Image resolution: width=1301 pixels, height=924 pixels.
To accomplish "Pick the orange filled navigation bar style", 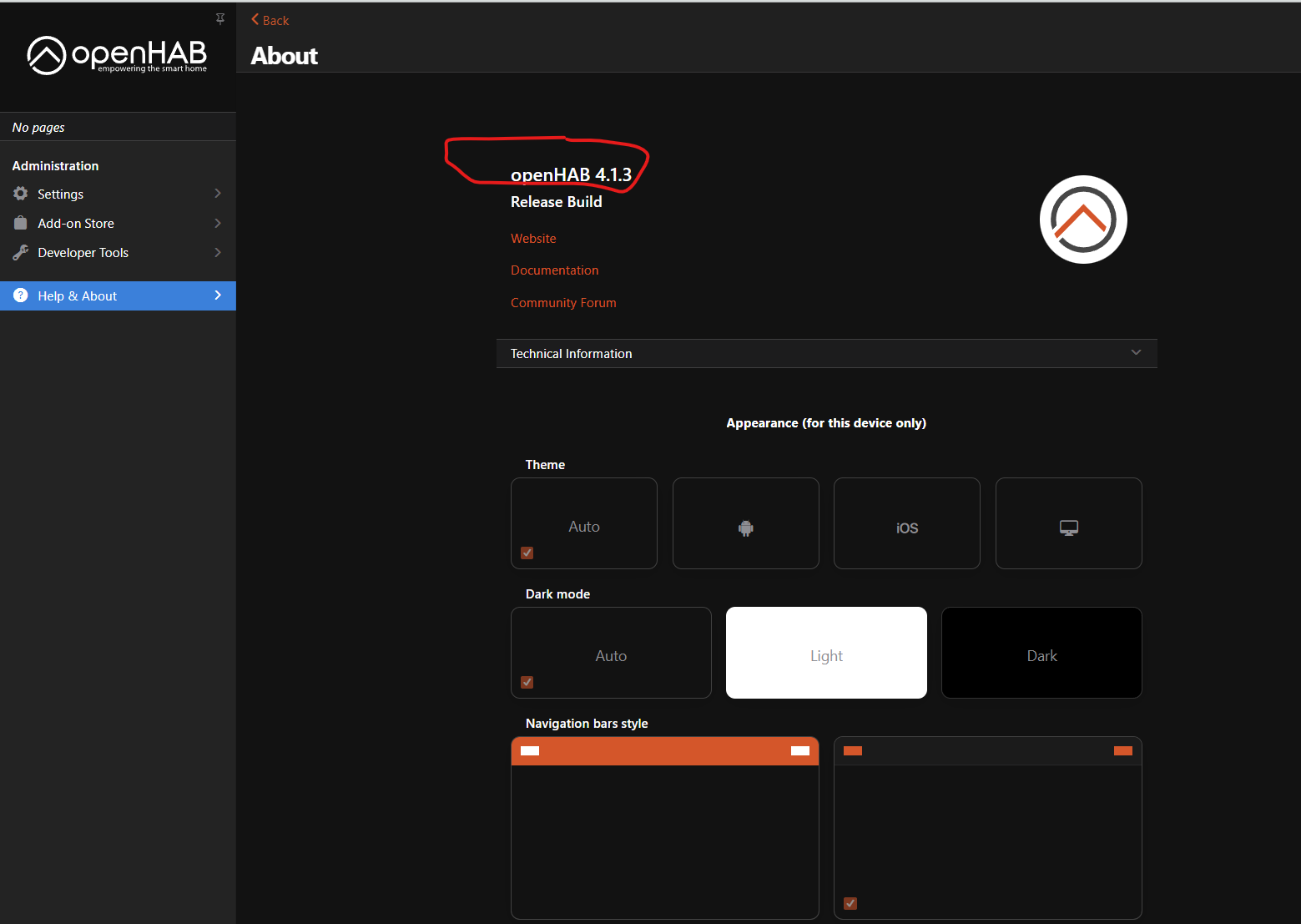I will click(x=664, y=827).
